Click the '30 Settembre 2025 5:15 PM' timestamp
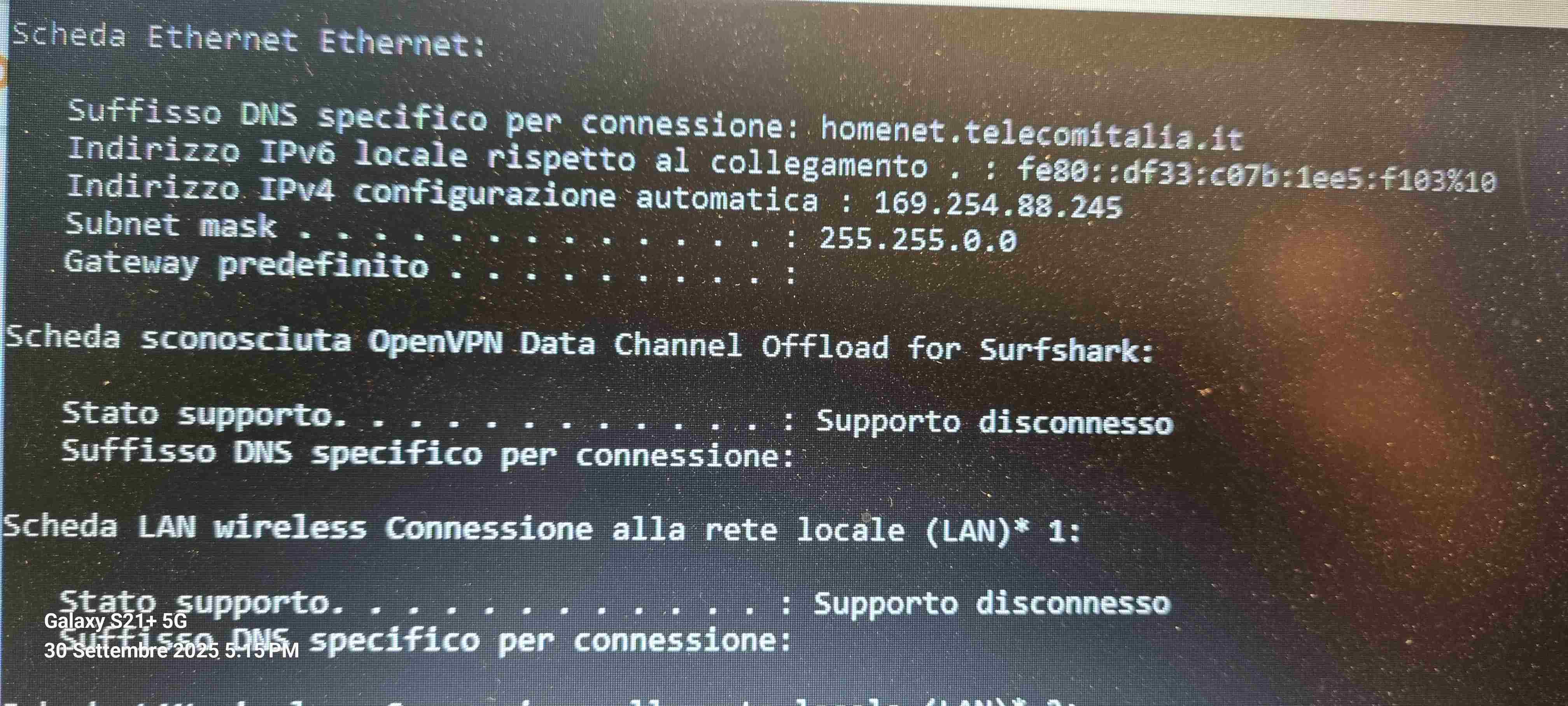 point(171,650)
